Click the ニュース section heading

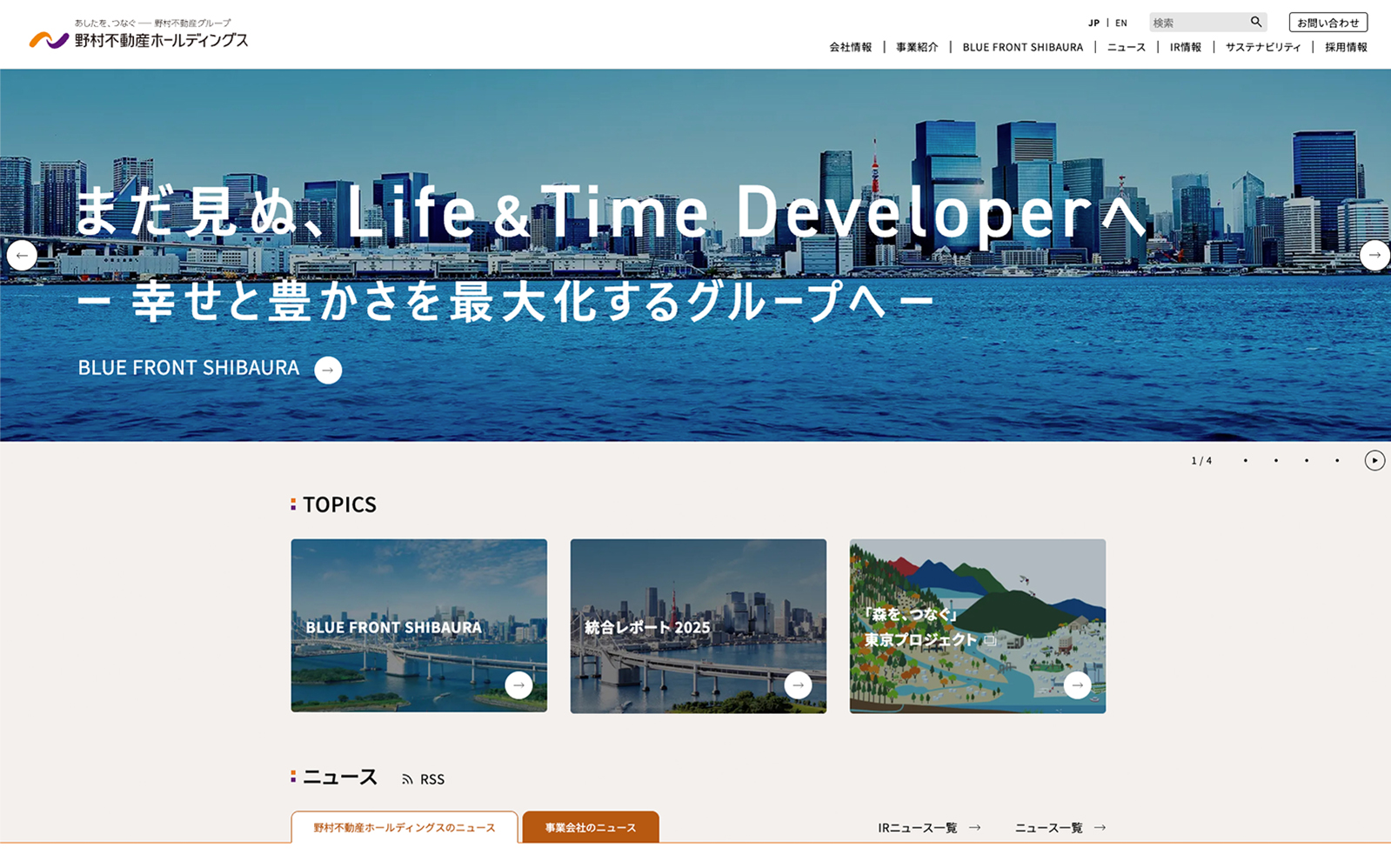click(x=339, y=777)
